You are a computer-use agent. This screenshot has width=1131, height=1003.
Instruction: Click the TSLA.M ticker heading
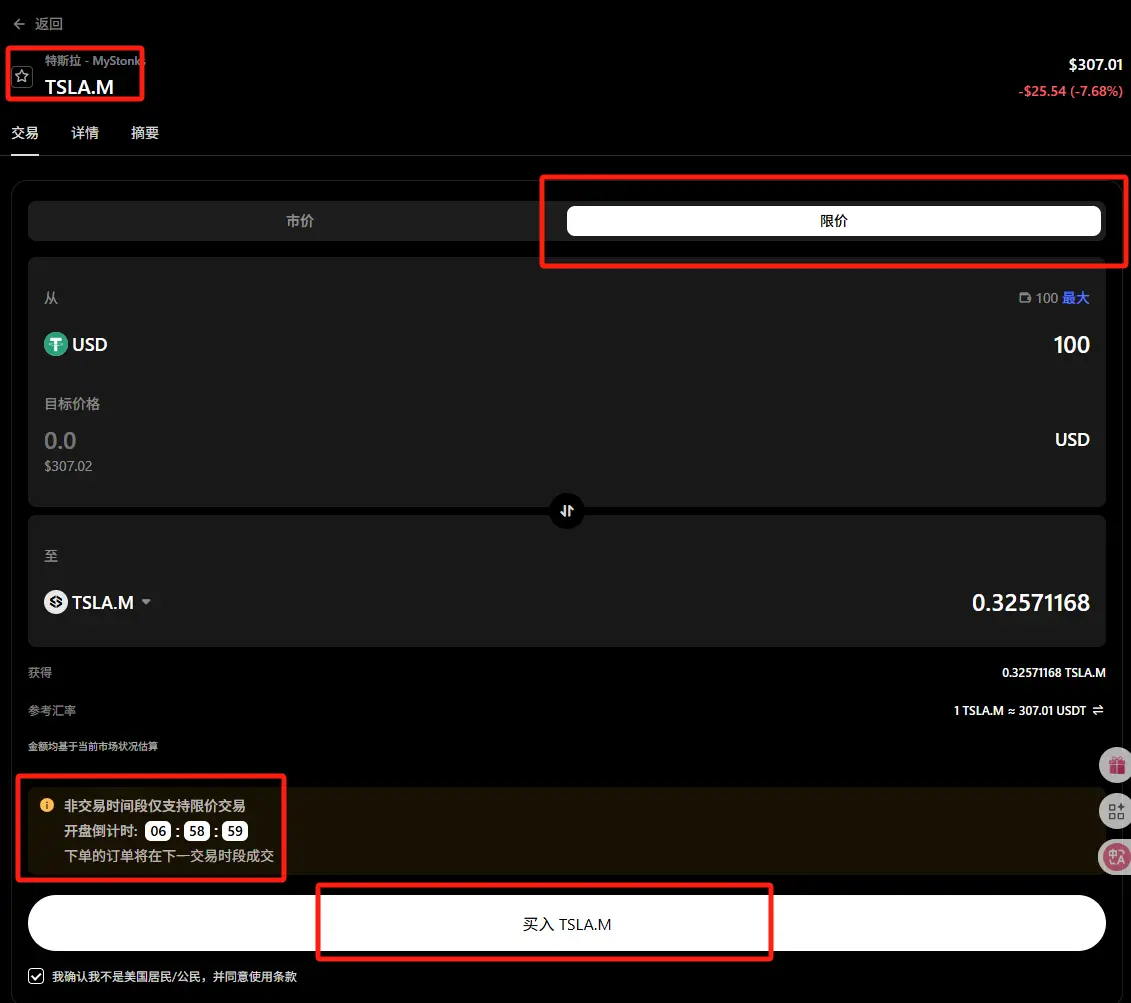coord(79,87)
